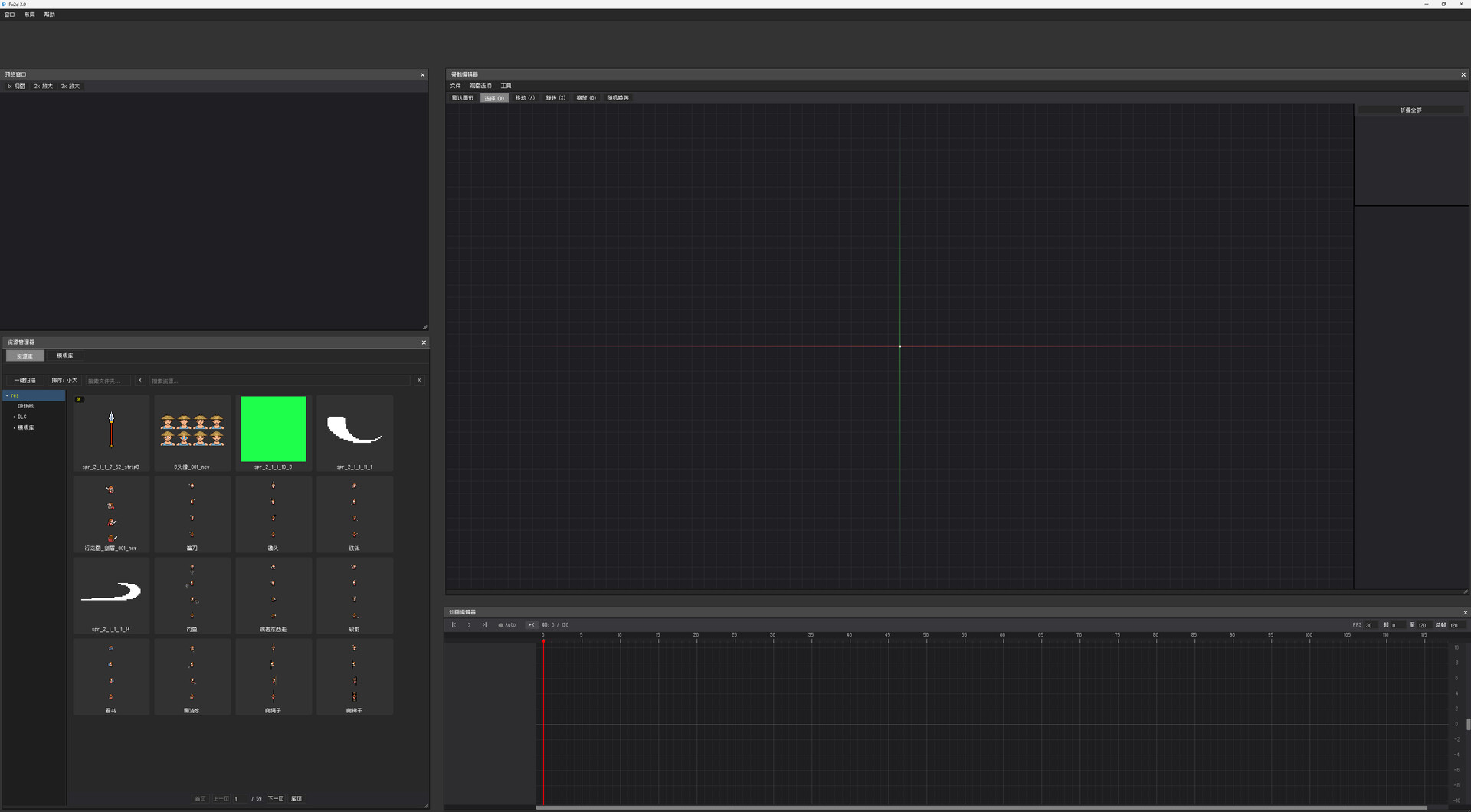Click the add keyframe +K button
Screen dimensions: 1471x812
pos(531,625)
